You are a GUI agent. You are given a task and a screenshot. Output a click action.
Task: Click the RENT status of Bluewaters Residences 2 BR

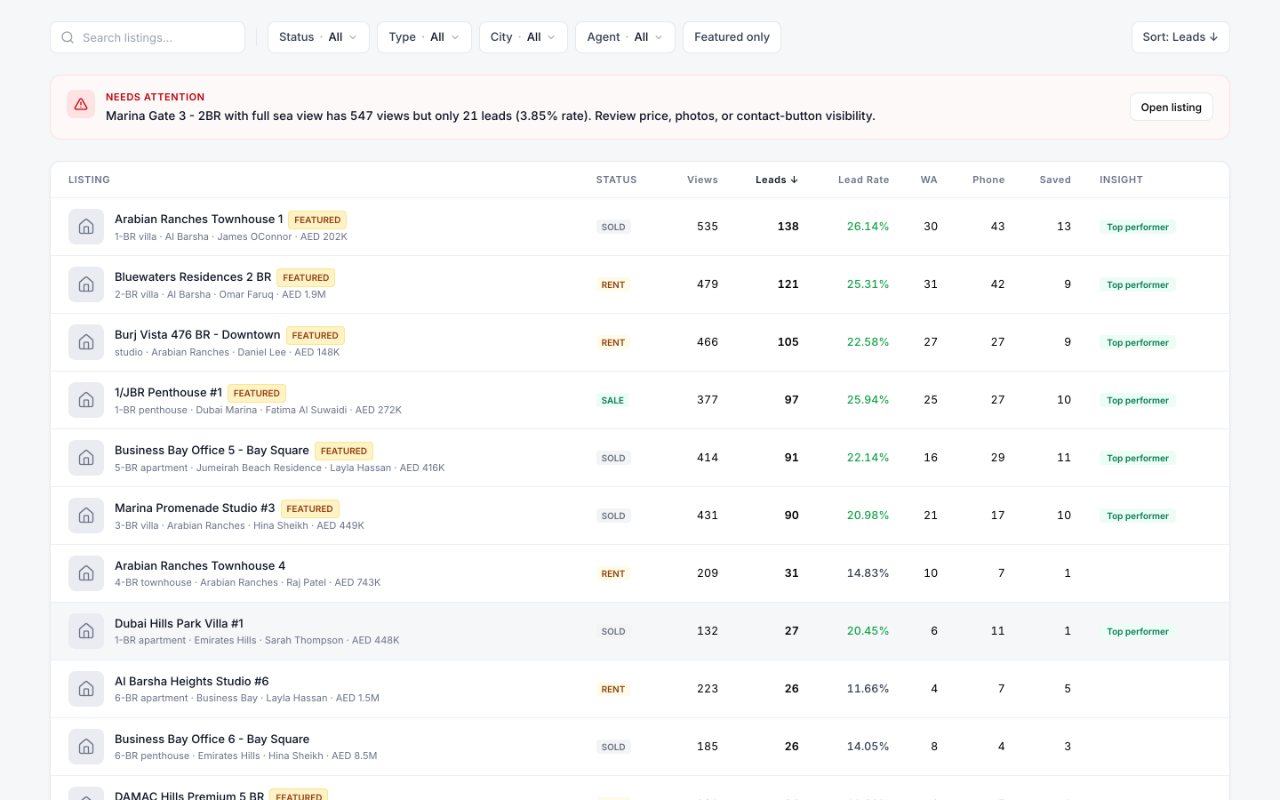click(613, 285)
